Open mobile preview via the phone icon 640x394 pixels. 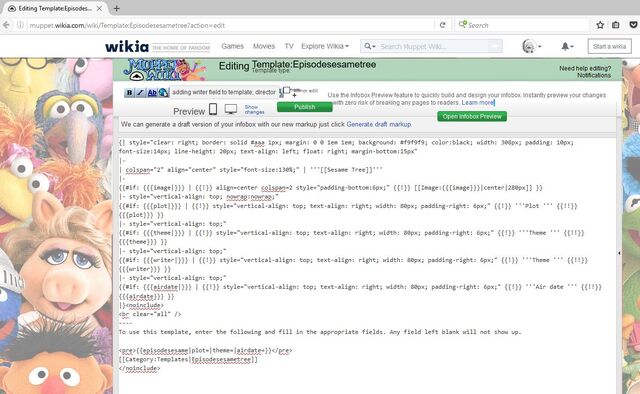point(213,109)
